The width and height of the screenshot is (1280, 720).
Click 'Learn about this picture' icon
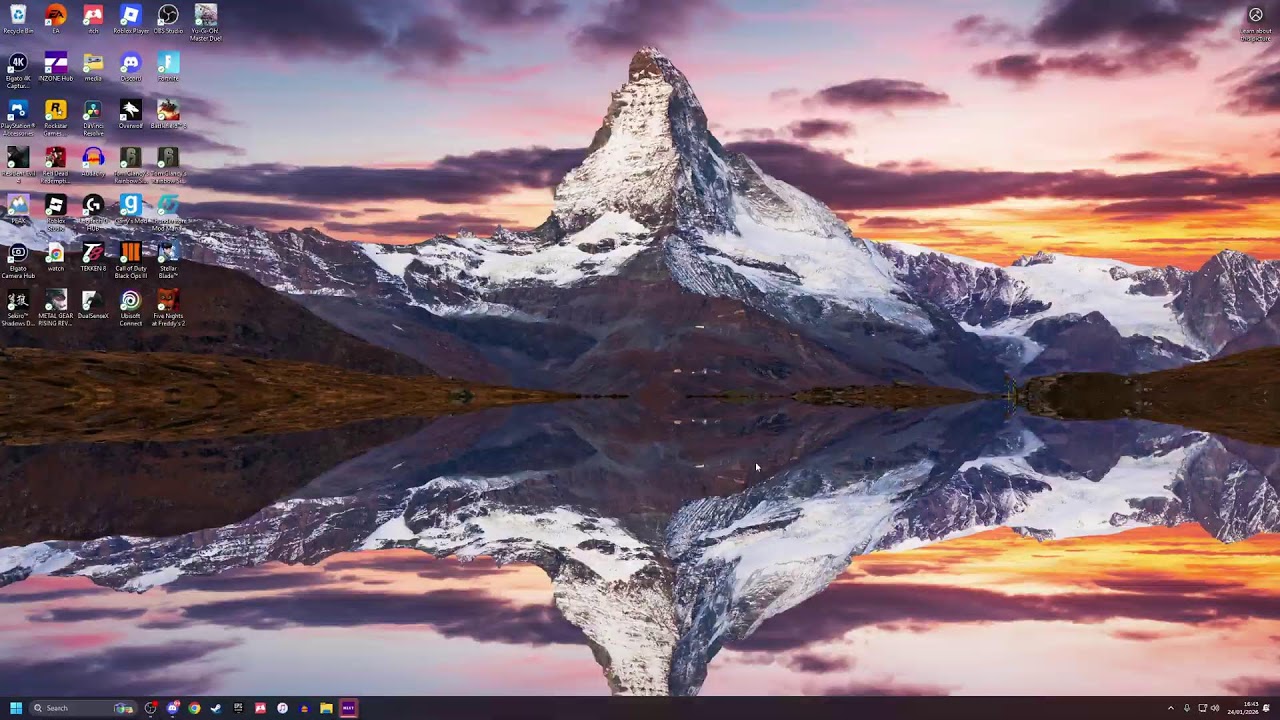pyautogui.click(x=1256, y=22)
